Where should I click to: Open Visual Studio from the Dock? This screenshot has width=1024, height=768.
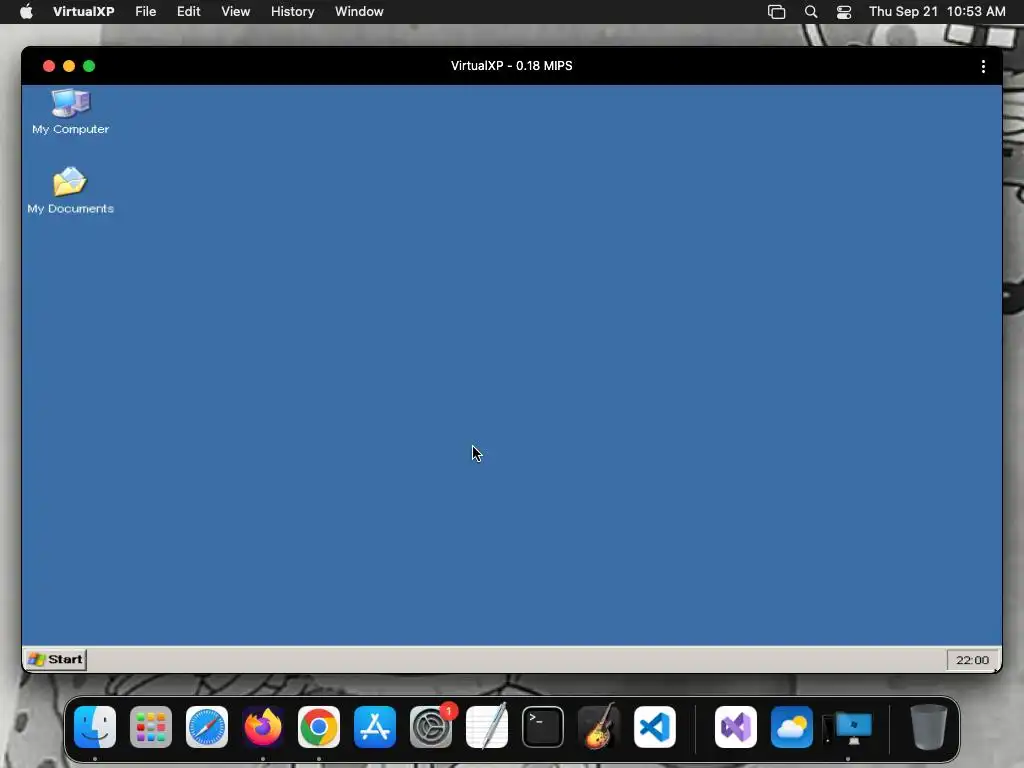click(735, 727)
